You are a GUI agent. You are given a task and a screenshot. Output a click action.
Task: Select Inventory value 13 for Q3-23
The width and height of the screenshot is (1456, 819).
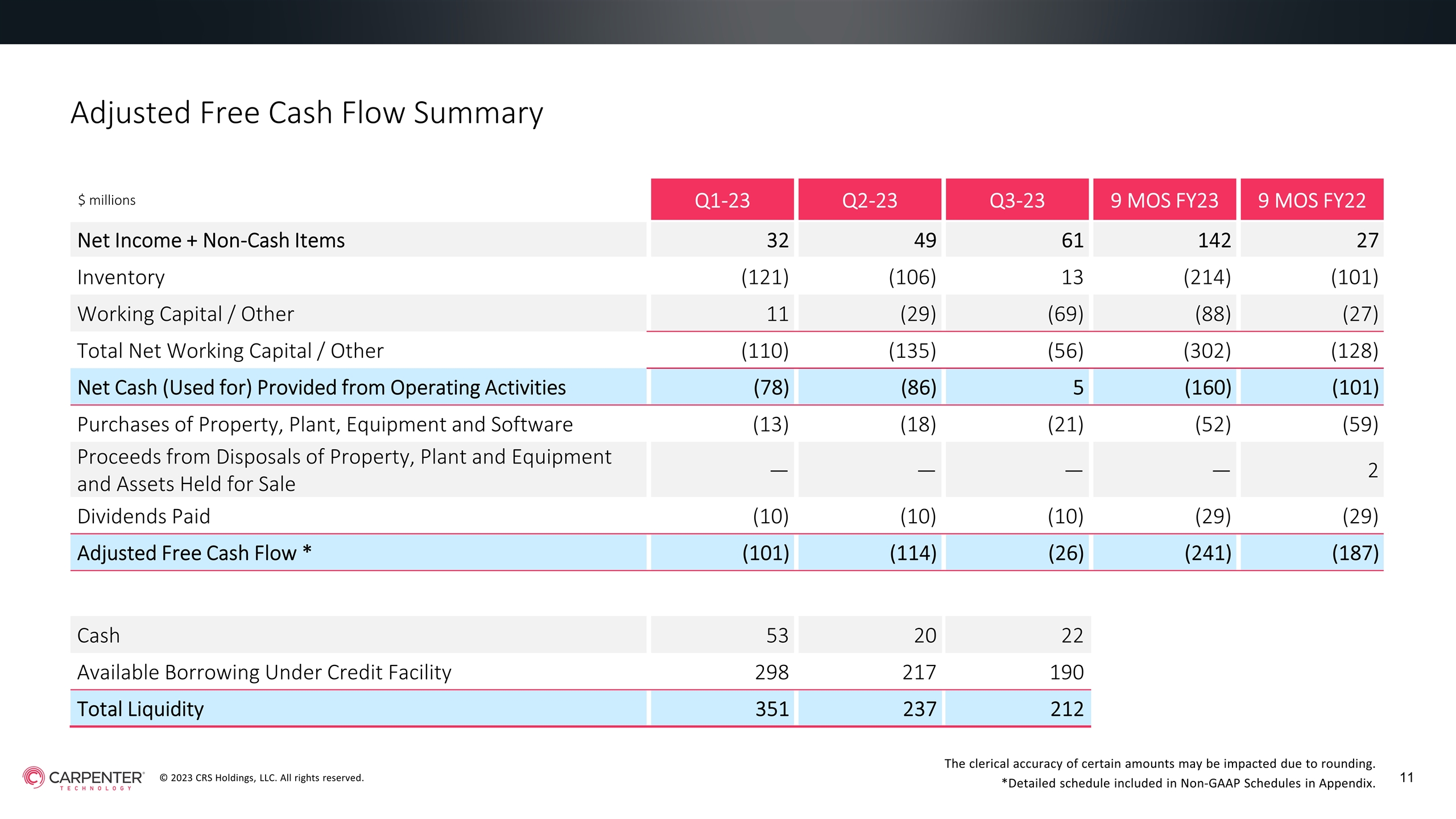click(x=1072, y=278)
